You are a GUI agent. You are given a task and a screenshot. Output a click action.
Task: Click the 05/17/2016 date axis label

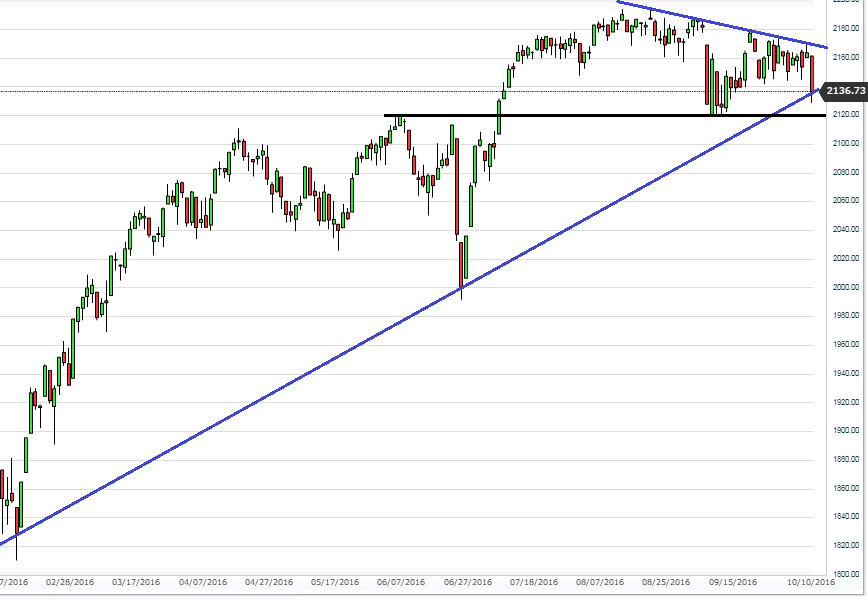(x=335, y=582)
